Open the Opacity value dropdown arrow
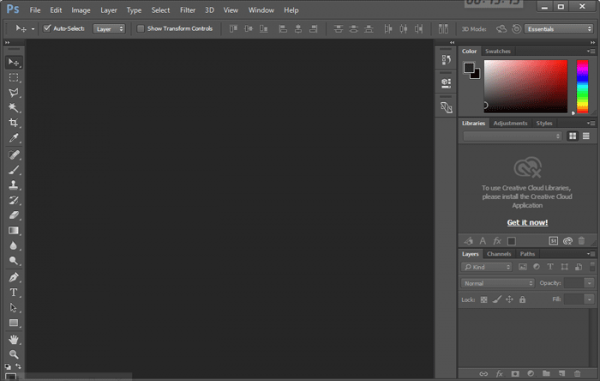Viewport: 600px width, 381px height. tap(589, 283)
